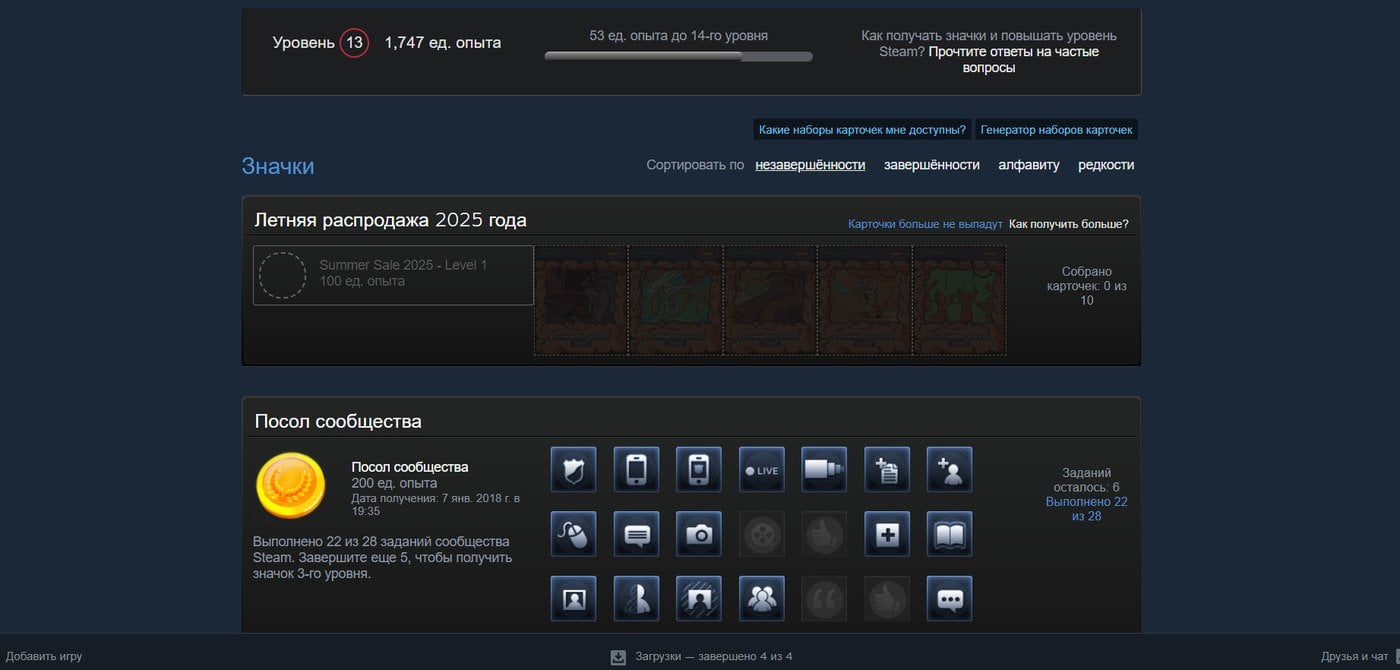This screenshot has width=1400, height=670.
Task: Open the half-shaded person silhouette icon
Action: pos(636,598)
